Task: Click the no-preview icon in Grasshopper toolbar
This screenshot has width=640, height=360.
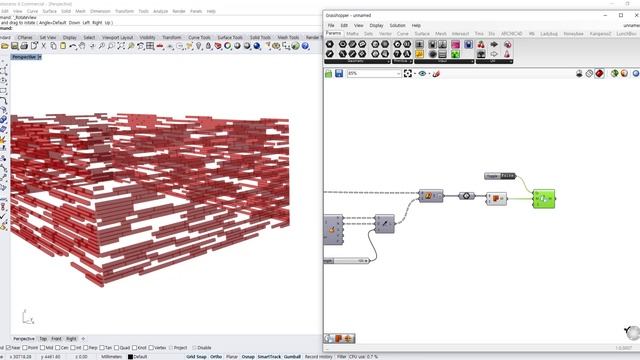Action: [x=579, y=73]
